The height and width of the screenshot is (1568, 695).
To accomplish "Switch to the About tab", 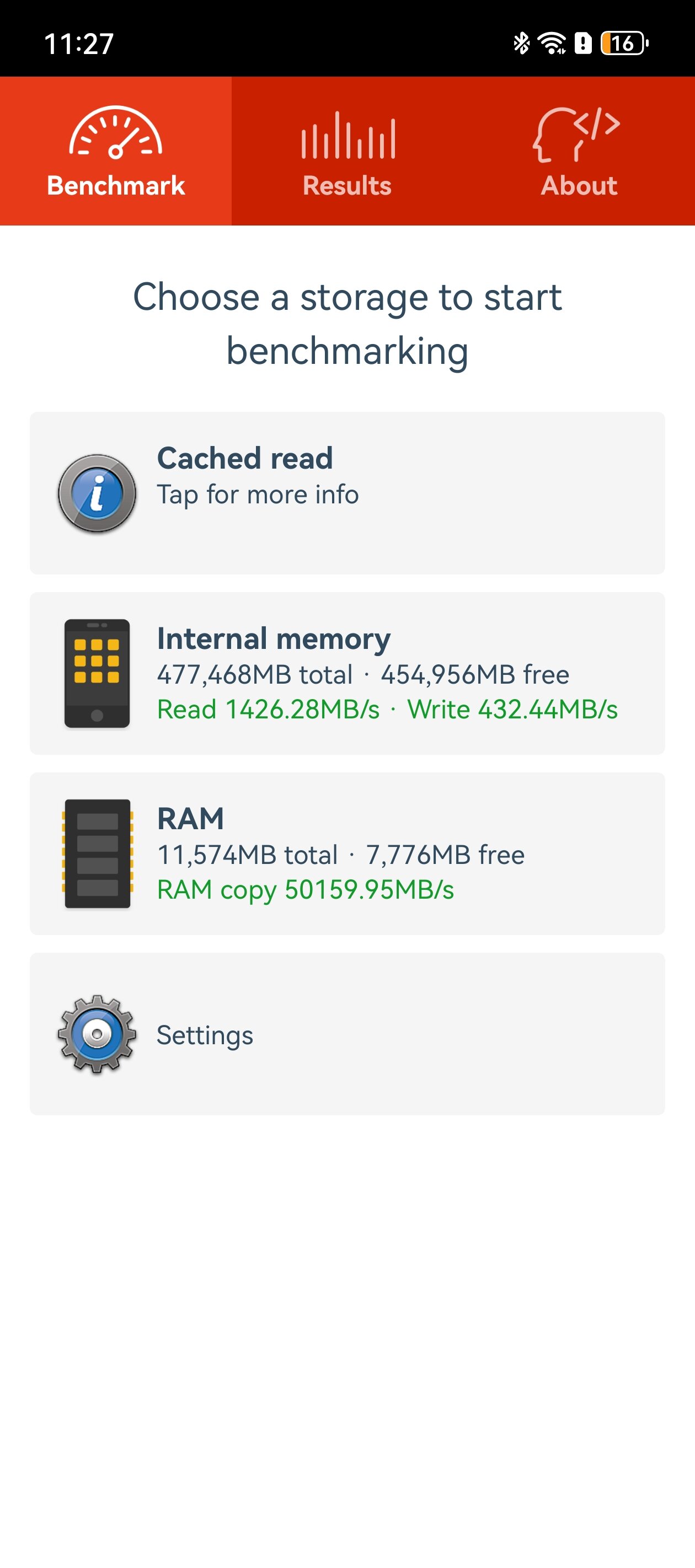I will coord(579,151).
